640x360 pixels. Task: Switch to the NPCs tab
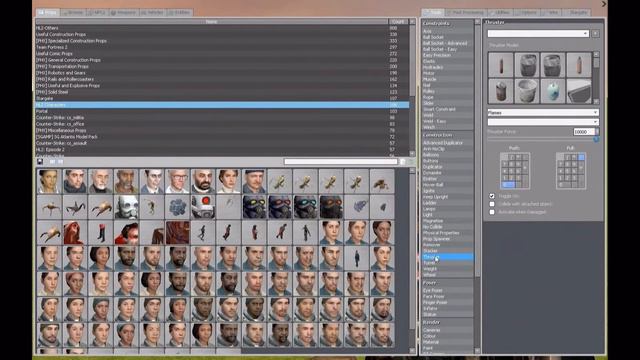97,13
